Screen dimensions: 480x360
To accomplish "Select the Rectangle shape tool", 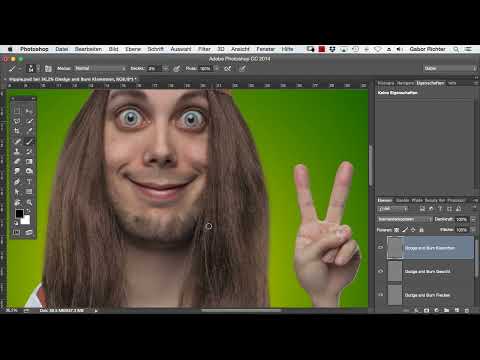I will pyautogui.click(x=29, y=192).
